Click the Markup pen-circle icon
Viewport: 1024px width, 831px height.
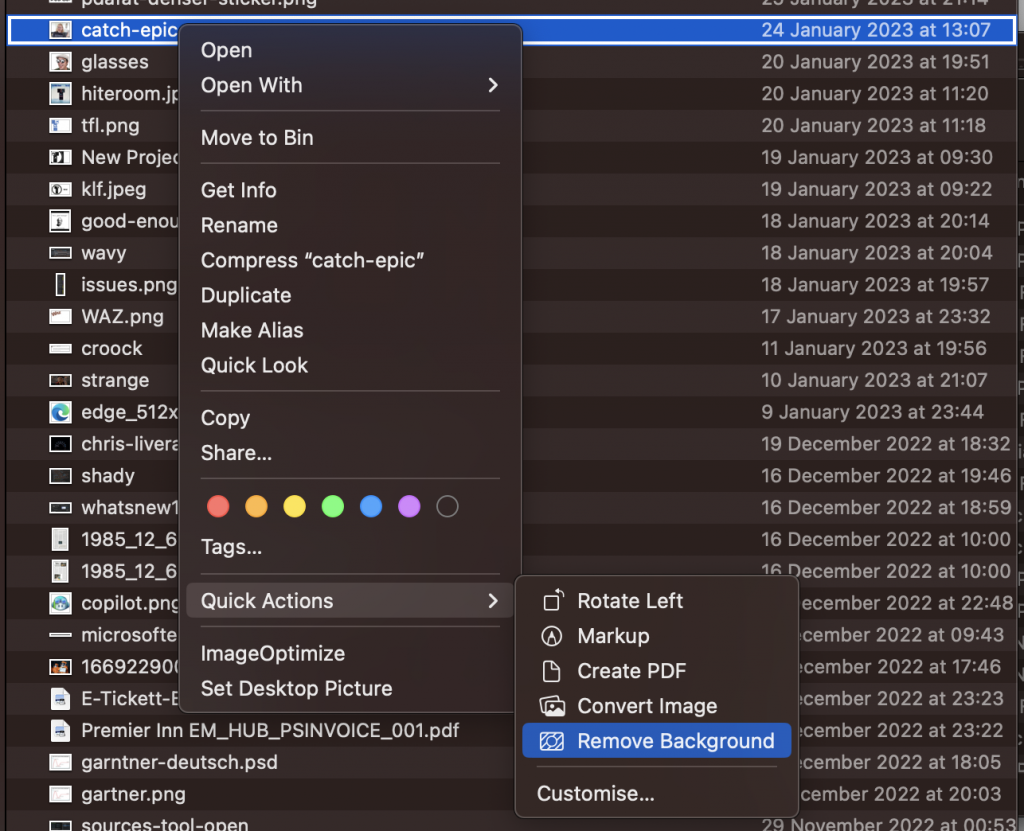pyautogui.click(x=552, y=636)
